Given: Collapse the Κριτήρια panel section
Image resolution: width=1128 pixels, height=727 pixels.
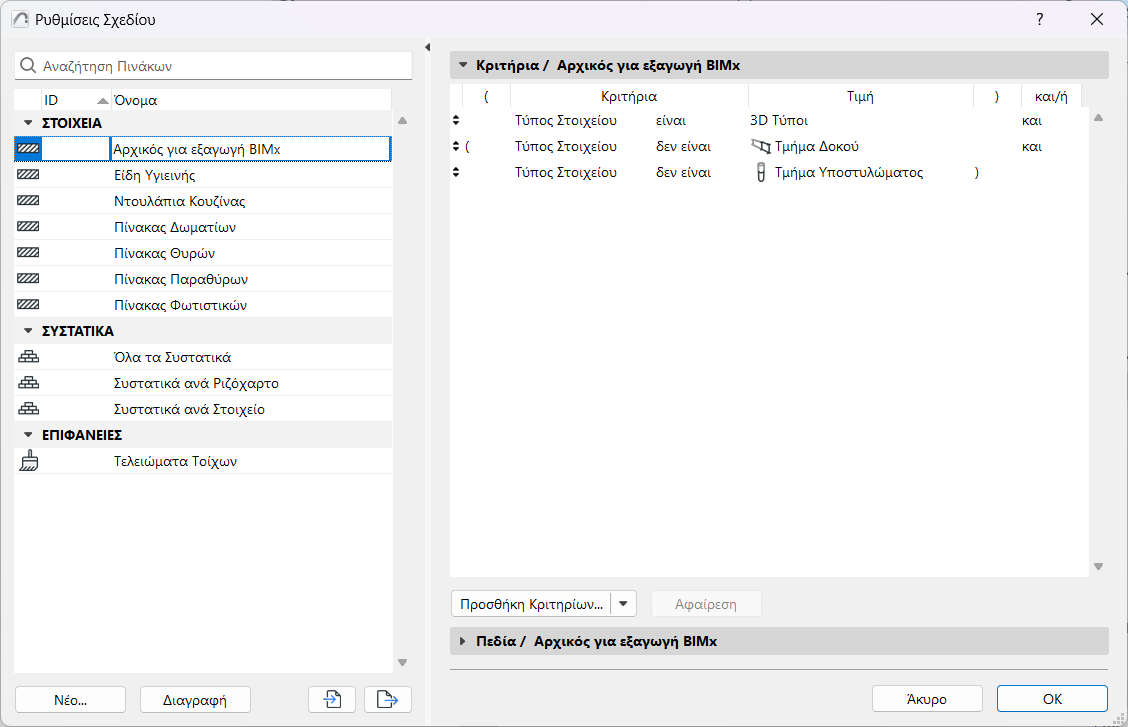Looking at the screenshot, I should tap(463, 65).
